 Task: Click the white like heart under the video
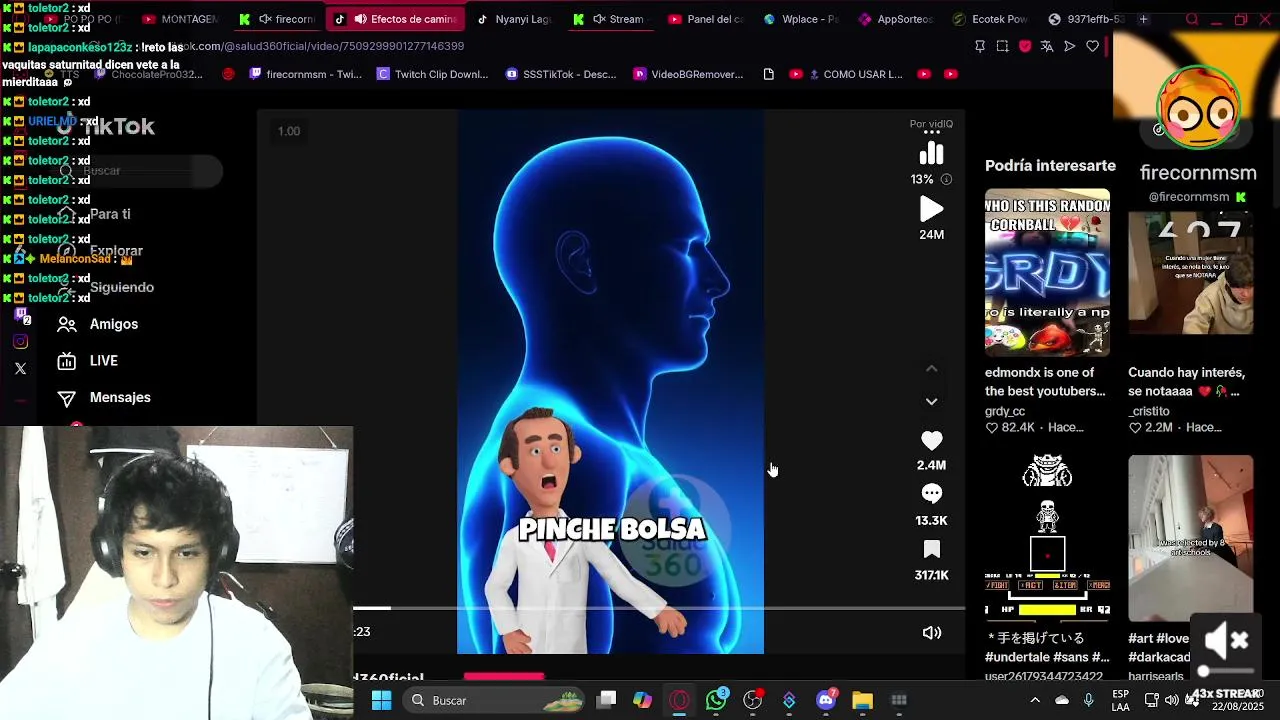931,441
